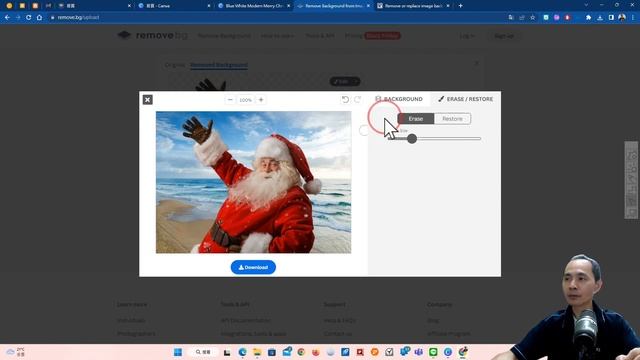Zoom out with the minus button
The width and height of the screenshot is (640, 360).
pyautogui.click(x=230, y=100)
